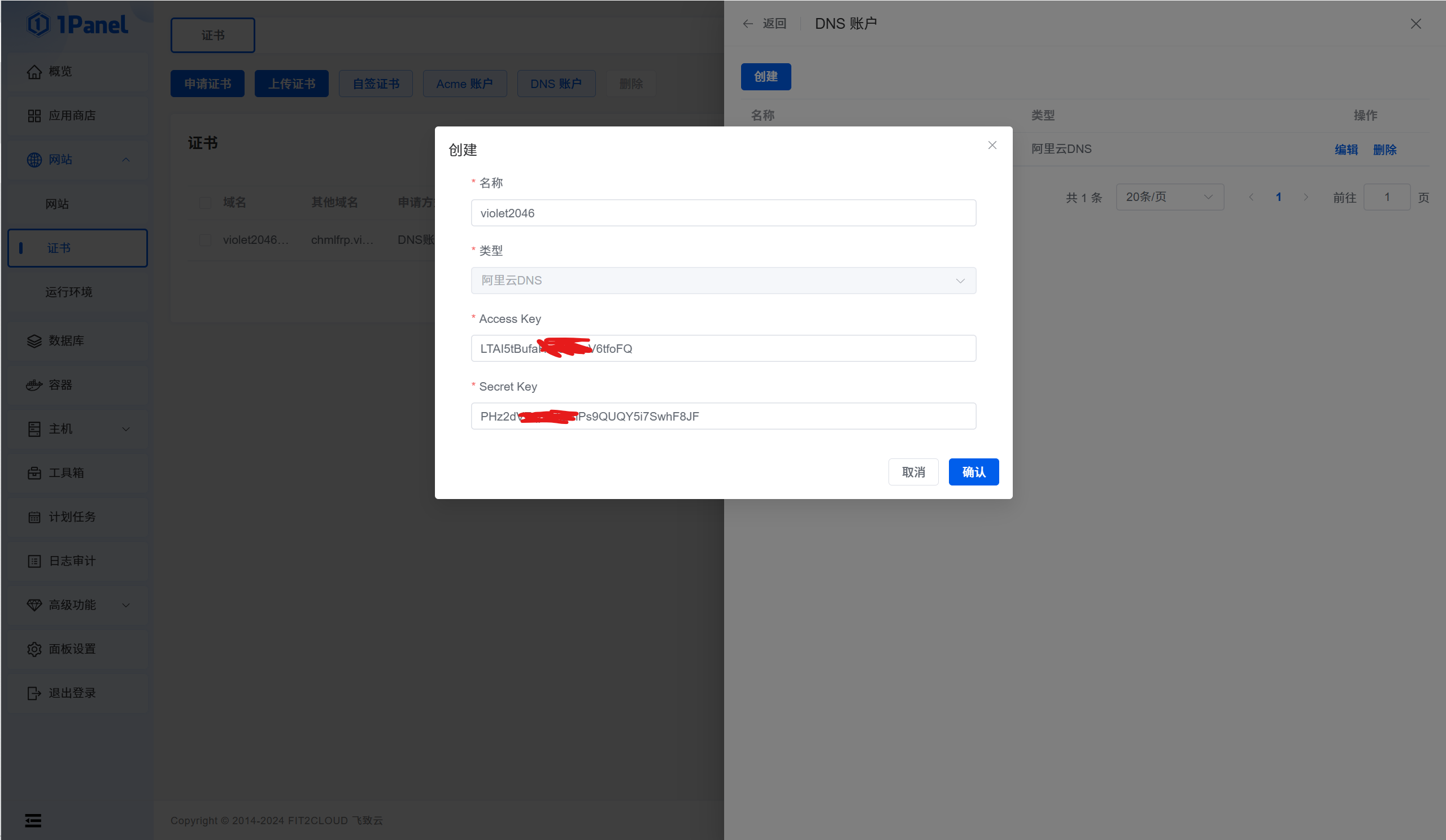Select the 运行环境 submenu item

[69, 292]
